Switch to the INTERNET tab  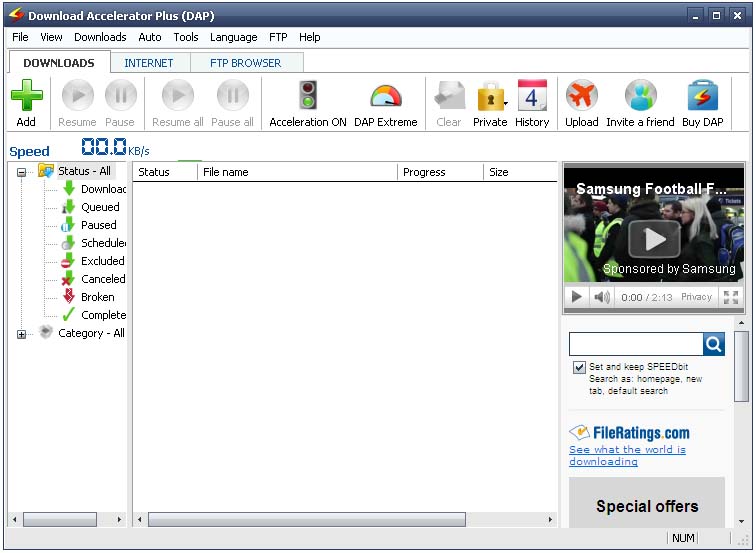(x=149, y=63)
